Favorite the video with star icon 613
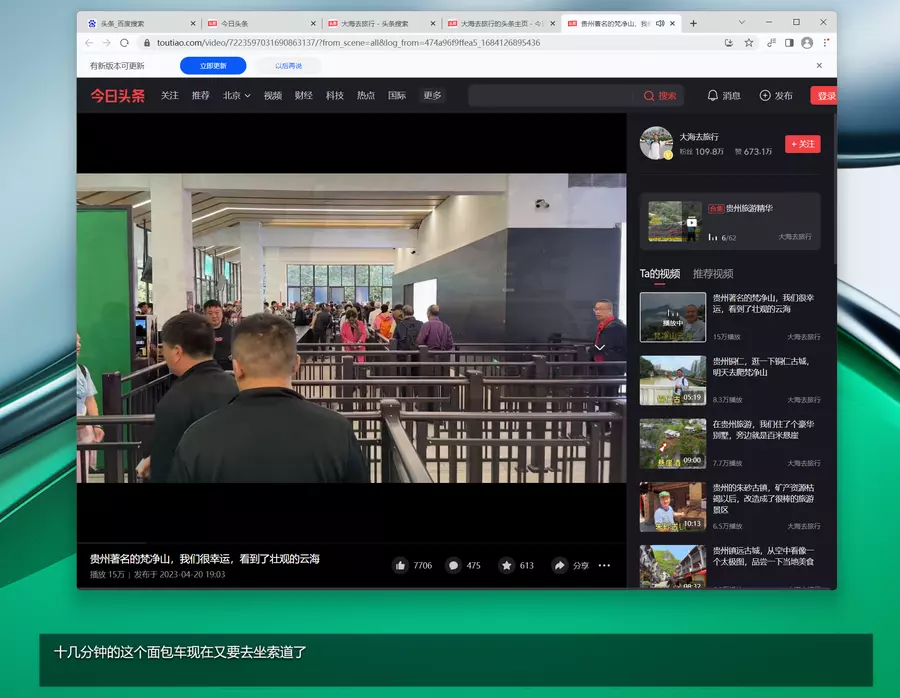The image size is (900, 698). [x=506, y=565]
